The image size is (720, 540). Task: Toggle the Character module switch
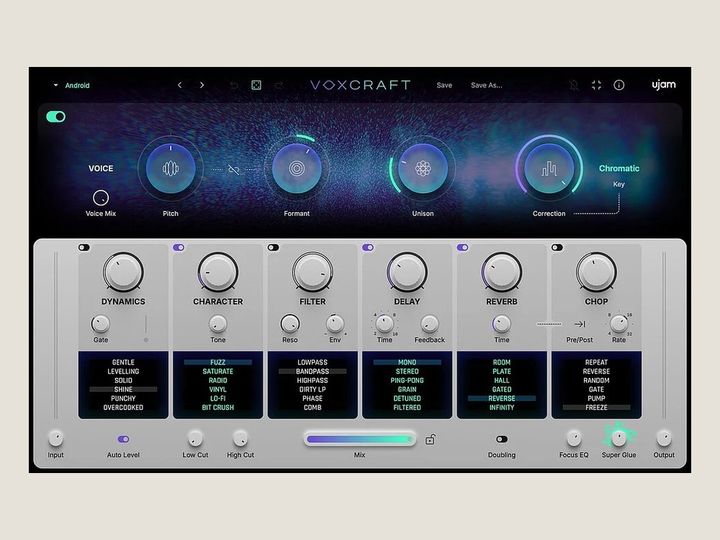179,248
